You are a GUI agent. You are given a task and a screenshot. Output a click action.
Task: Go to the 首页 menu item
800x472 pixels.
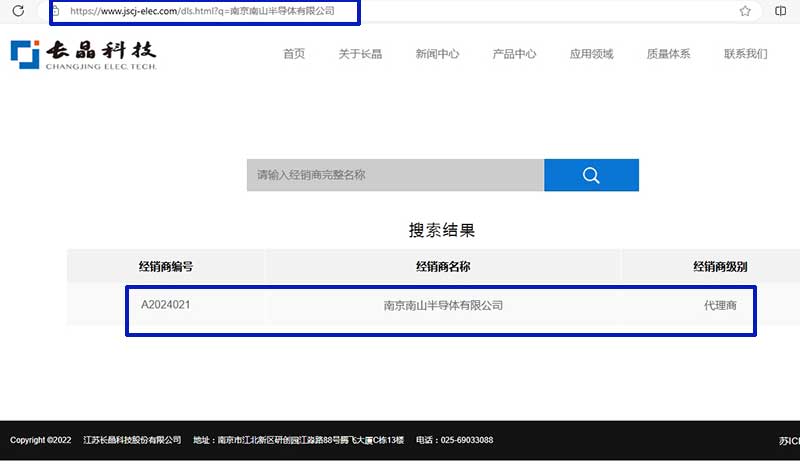coord(294,54)
